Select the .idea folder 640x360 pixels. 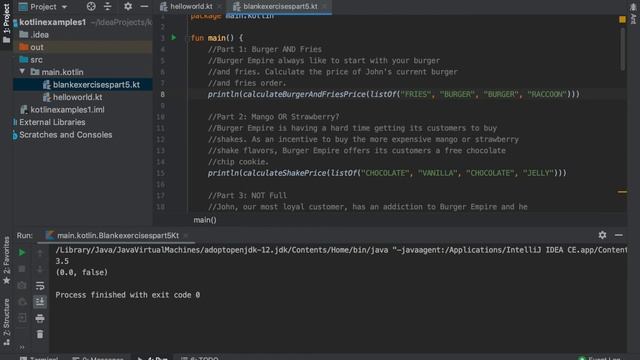pyautogui.click(x=40, y=35)
